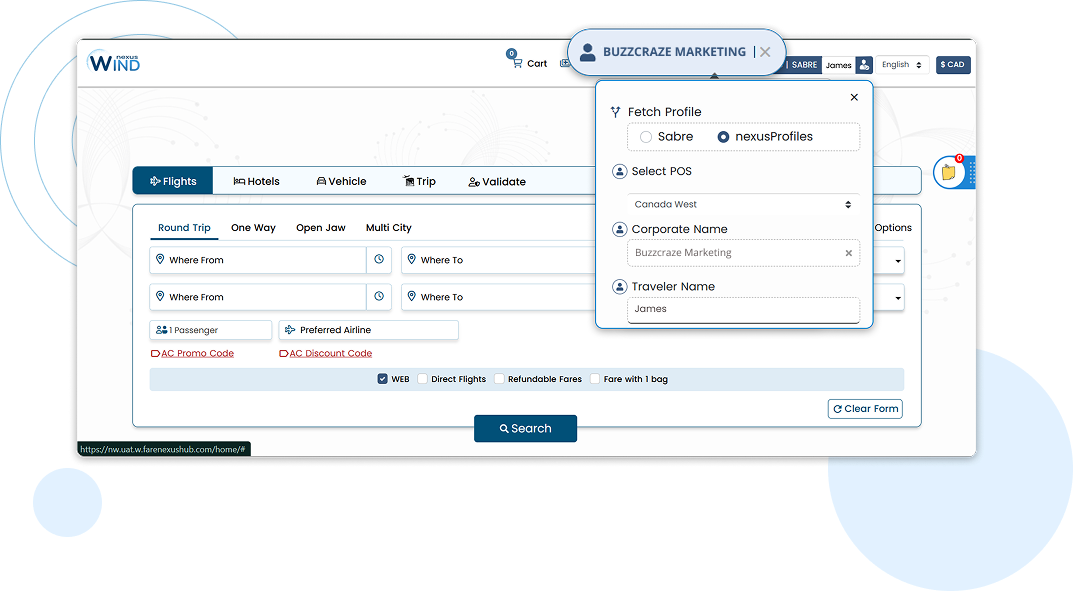Click the Buzzcraze Marketing person icon
This screenshot has width=1073, height=591.
(587, 52)
